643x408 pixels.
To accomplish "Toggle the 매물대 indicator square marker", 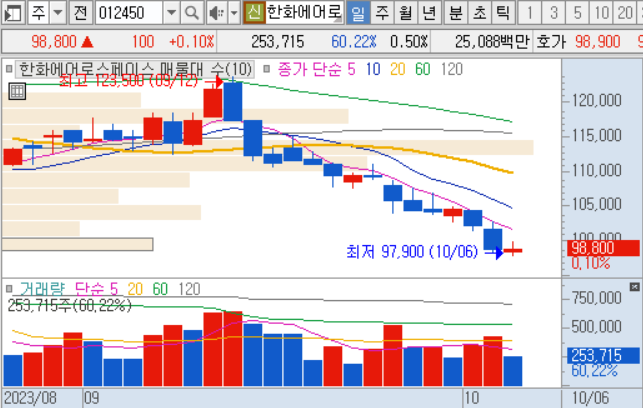I will tap(9, 69).
